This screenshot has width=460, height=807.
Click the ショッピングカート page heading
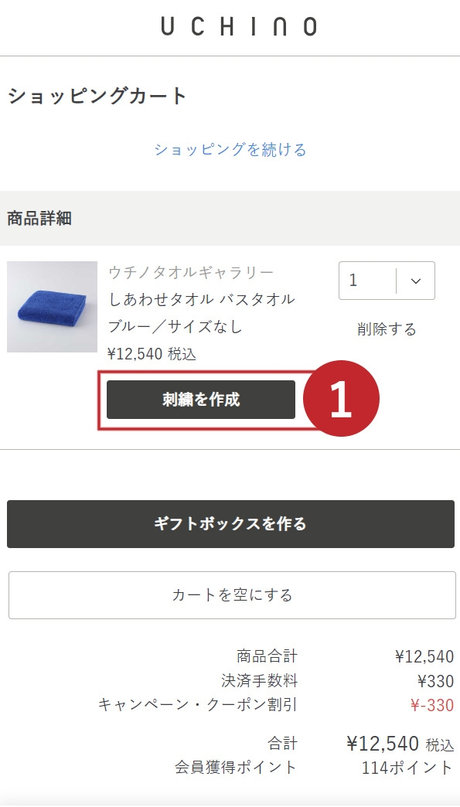point(97,96)
